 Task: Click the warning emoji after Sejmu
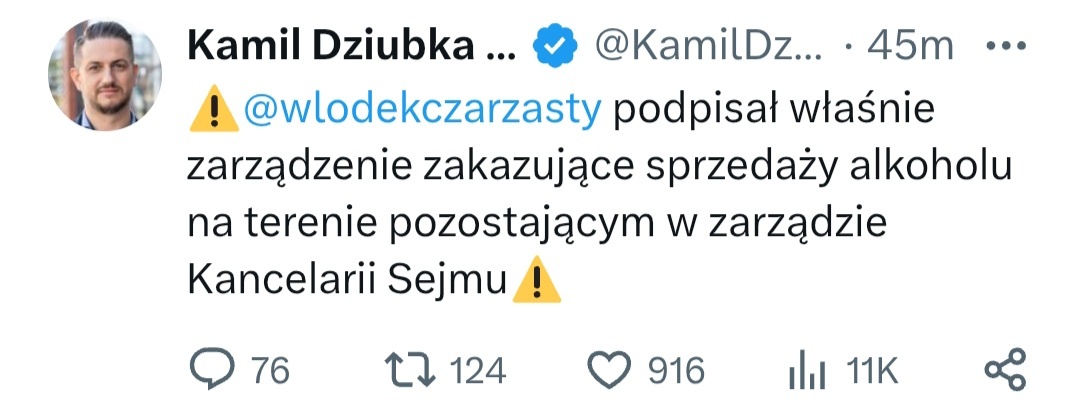(x=536, y=281)
